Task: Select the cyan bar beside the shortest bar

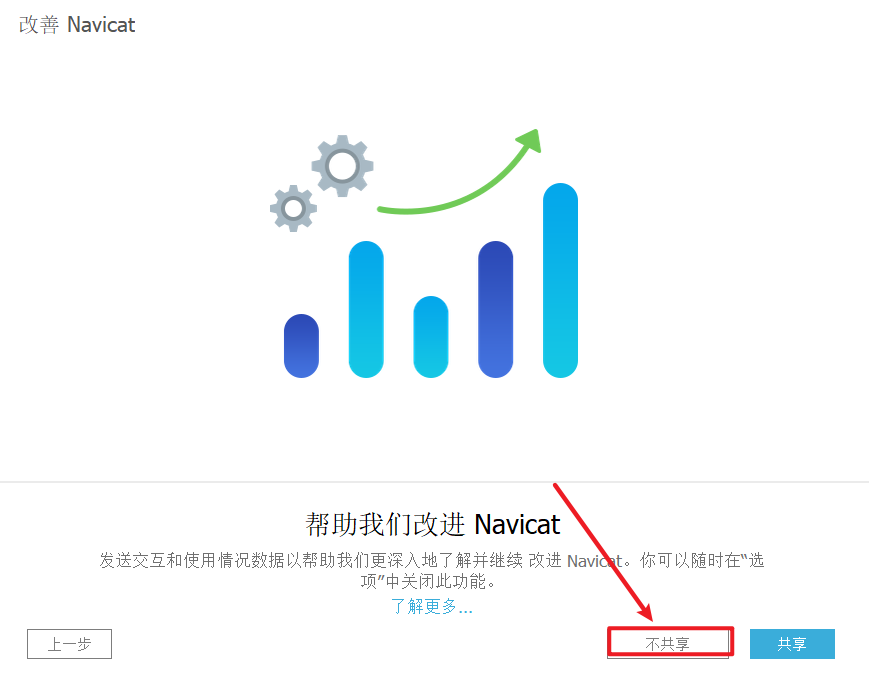Action: coord(366,309)
